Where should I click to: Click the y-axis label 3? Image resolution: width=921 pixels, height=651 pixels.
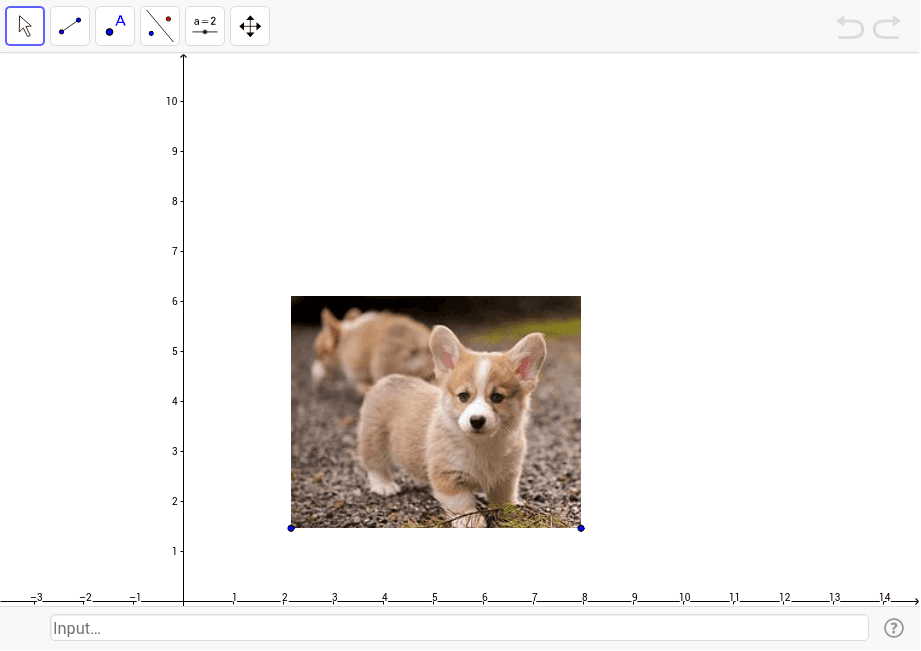pyautogui.click(x=174, y=451)
